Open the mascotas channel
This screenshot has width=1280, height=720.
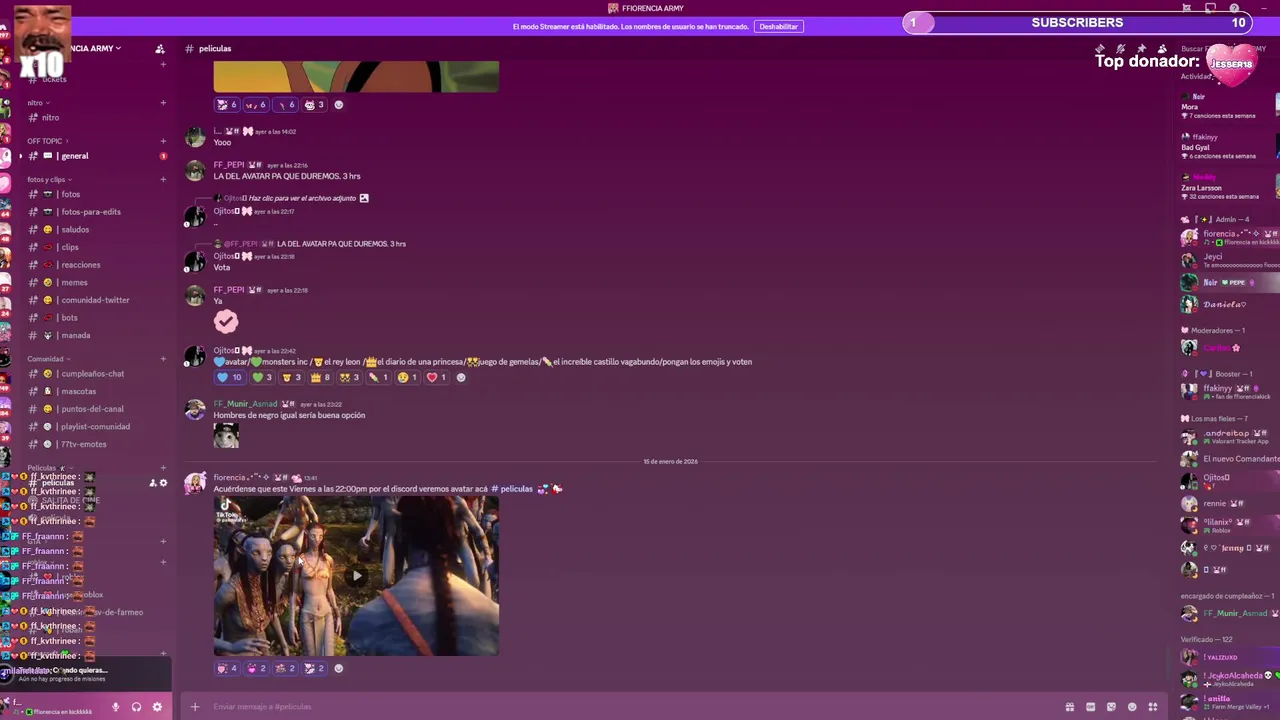pyautogui.click(x=96, y=392)
